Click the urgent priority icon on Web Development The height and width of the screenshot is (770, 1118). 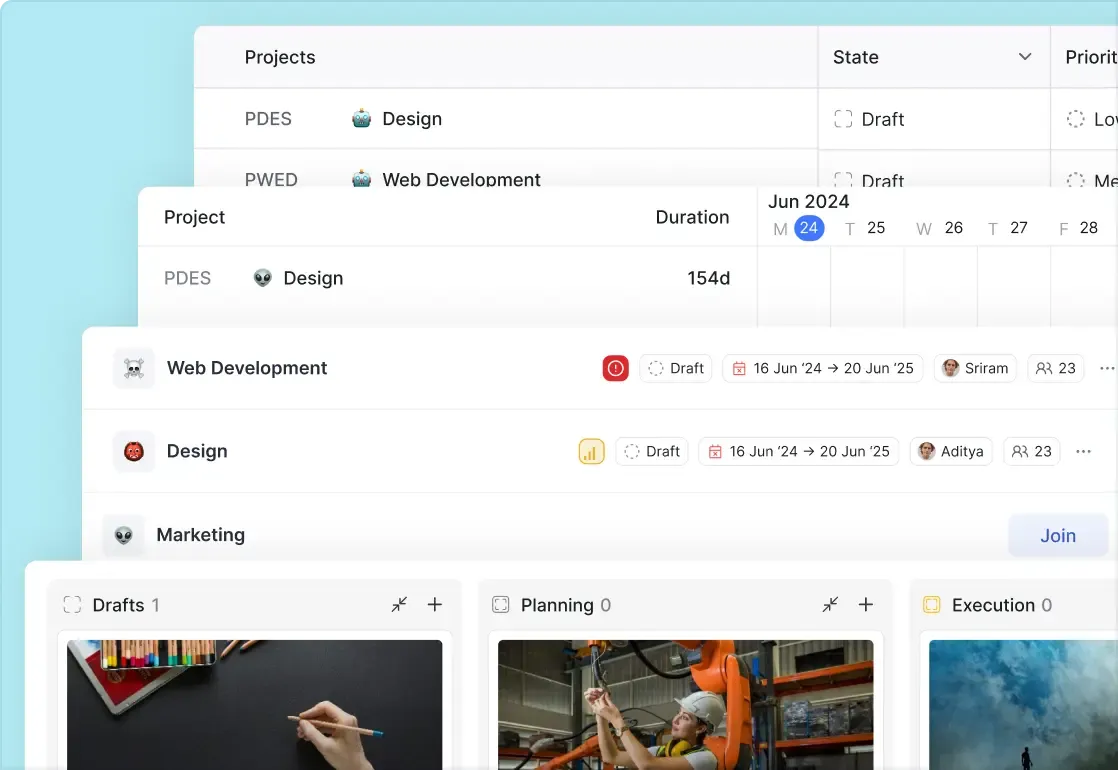pyautogui.click(x=615, y=368)
